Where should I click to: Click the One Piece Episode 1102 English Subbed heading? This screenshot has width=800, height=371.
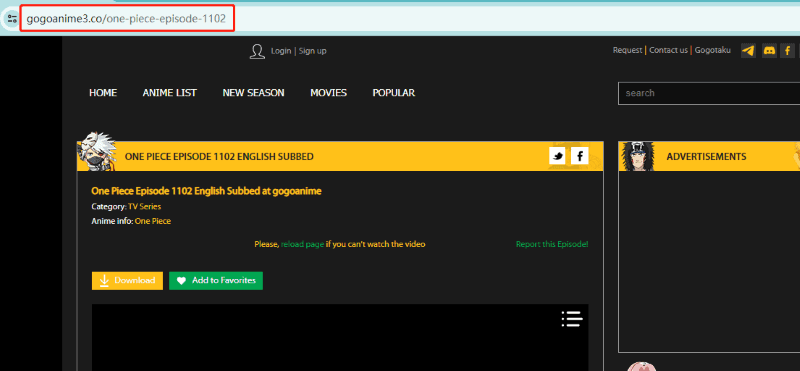[206, 191]
